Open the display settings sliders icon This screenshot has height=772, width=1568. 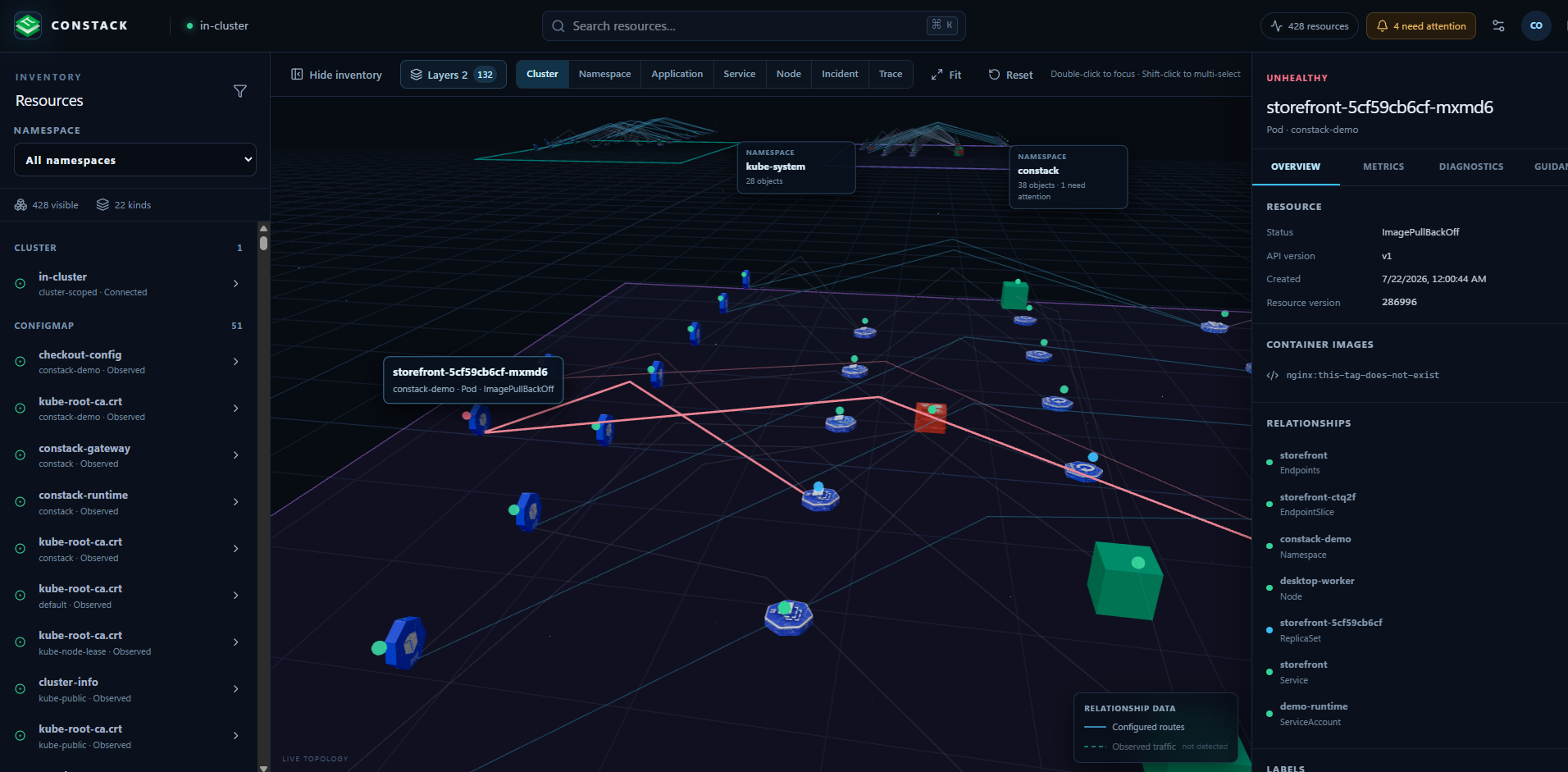(x=1498, y=26)
